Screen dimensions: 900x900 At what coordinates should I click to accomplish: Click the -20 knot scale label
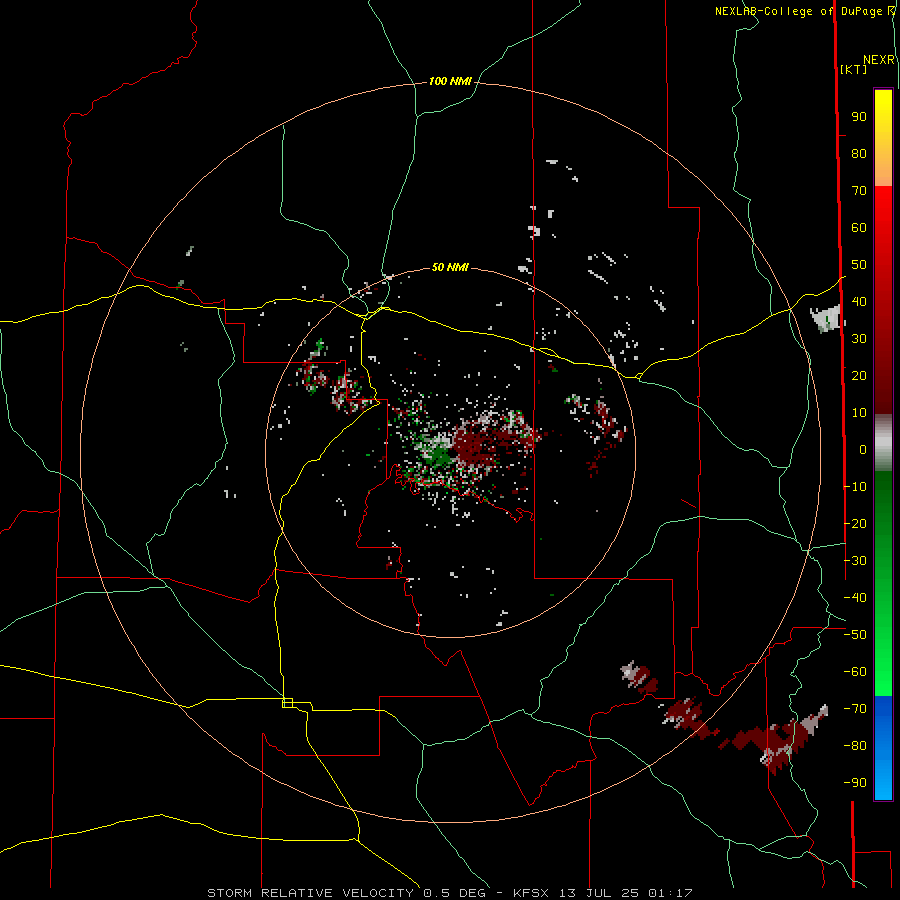(x=855, y=524)
